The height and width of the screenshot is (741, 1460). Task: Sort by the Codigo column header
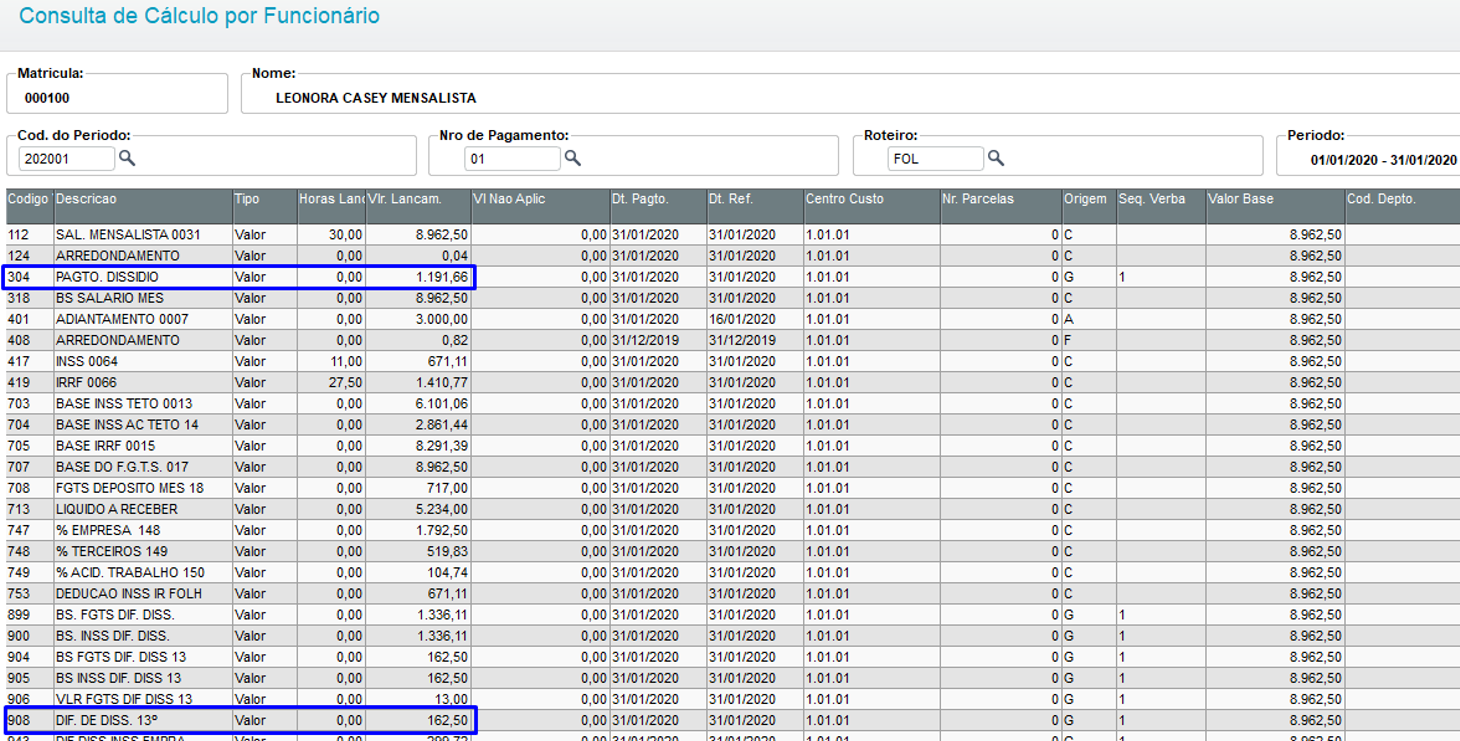point(30,206)
